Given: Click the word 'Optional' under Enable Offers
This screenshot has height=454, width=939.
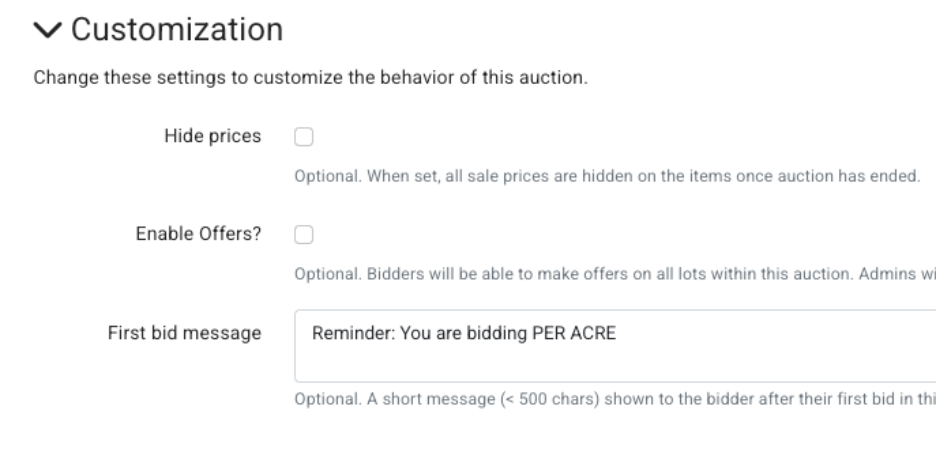Looking at the screenshot, I should point(320,275).
